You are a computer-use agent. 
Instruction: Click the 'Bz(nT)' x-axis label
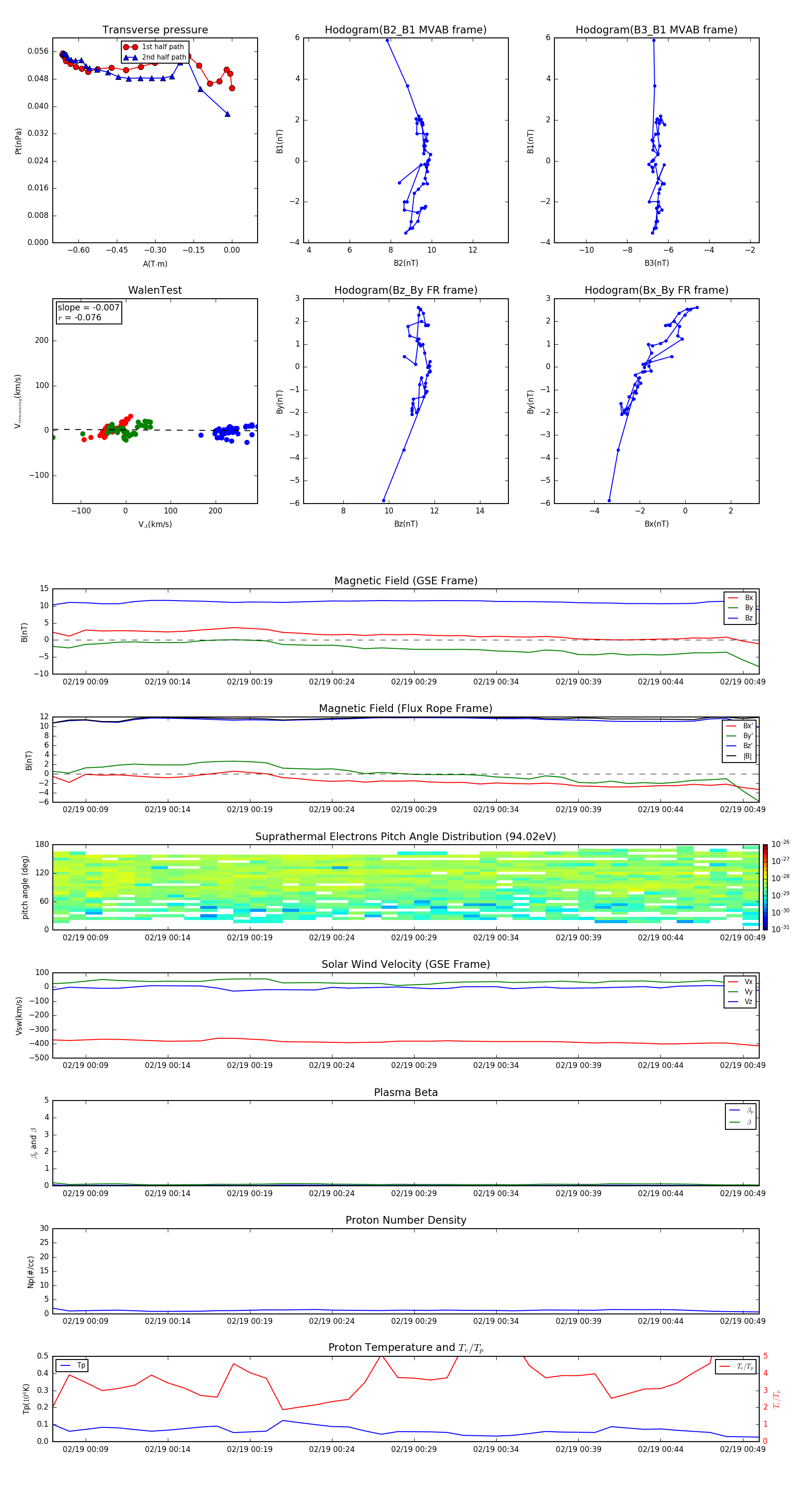(x=406, y=524)
